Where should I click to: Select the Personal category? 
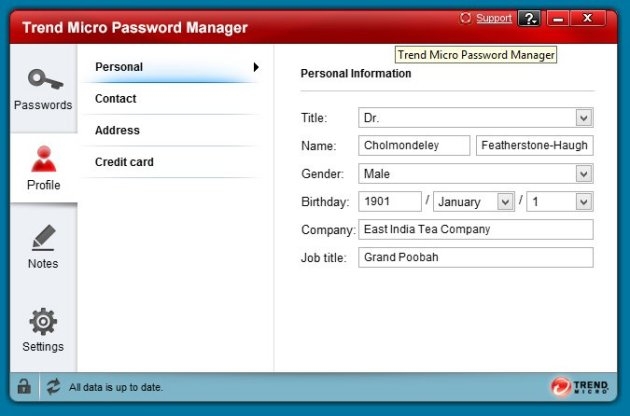[172, 67]
